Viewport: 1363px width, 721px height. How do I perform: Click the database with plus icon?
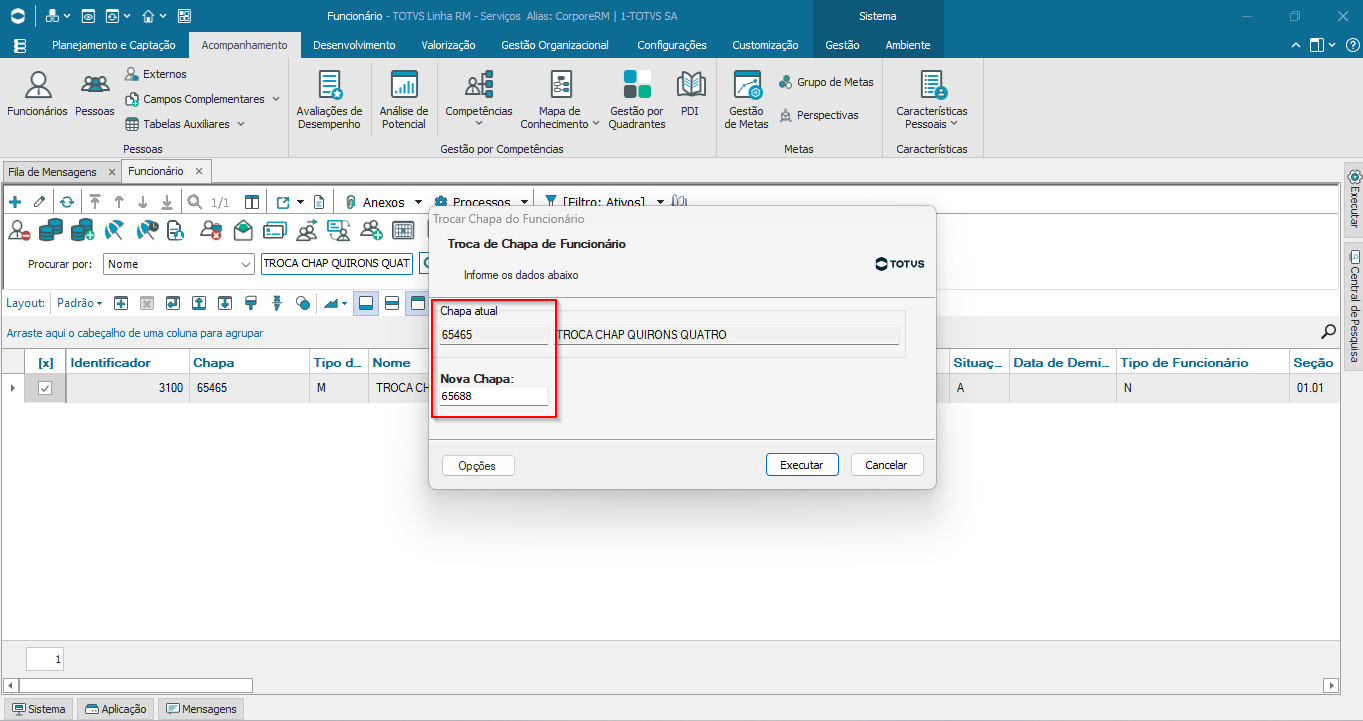82,231
